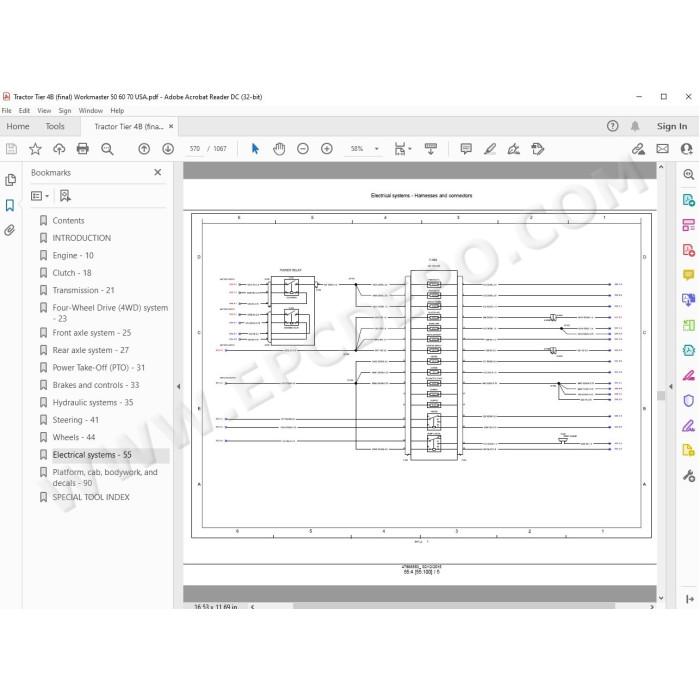Viewport: 700px width, 700px height.
Task: Click the zoom in plus icon
Action: pos(327,149)
